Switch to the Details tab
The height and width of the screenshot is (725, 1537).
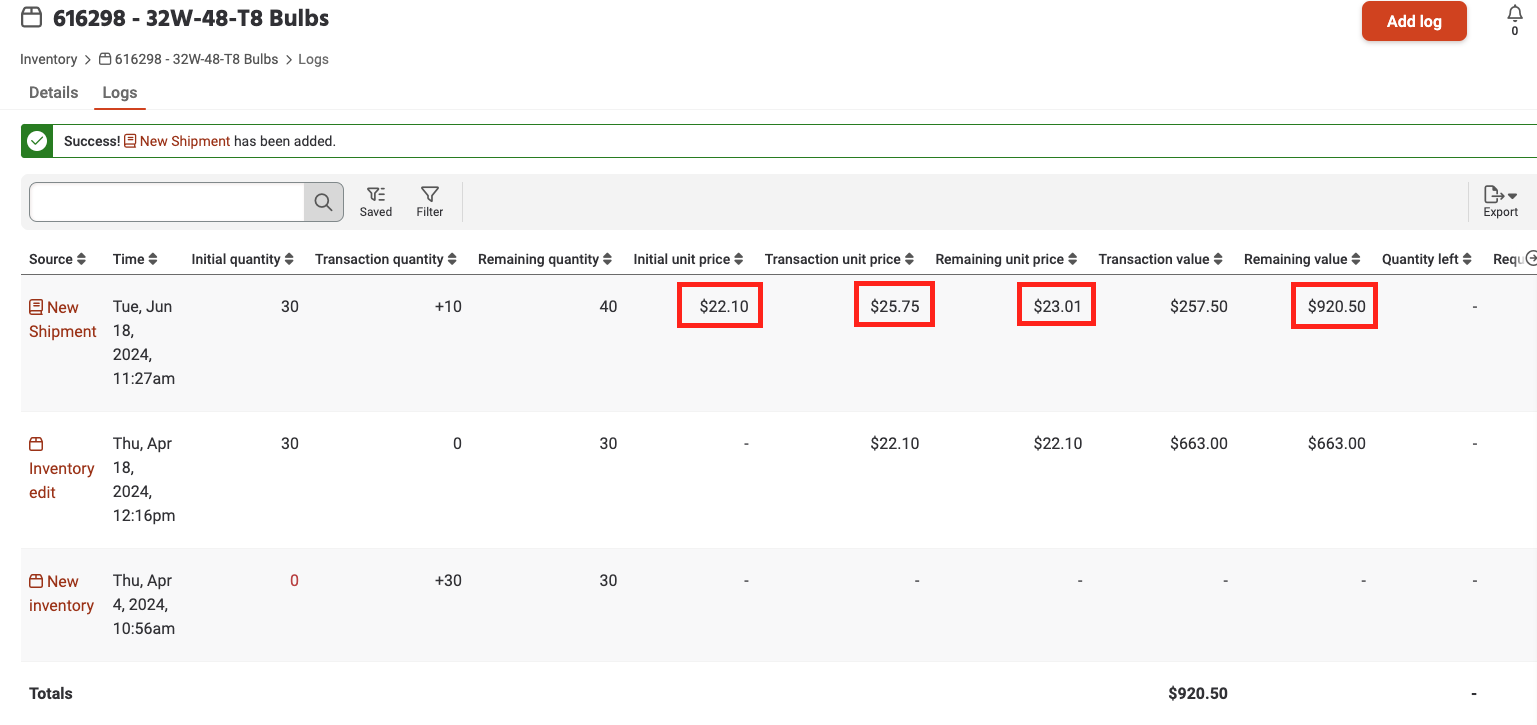pos(53,92)
